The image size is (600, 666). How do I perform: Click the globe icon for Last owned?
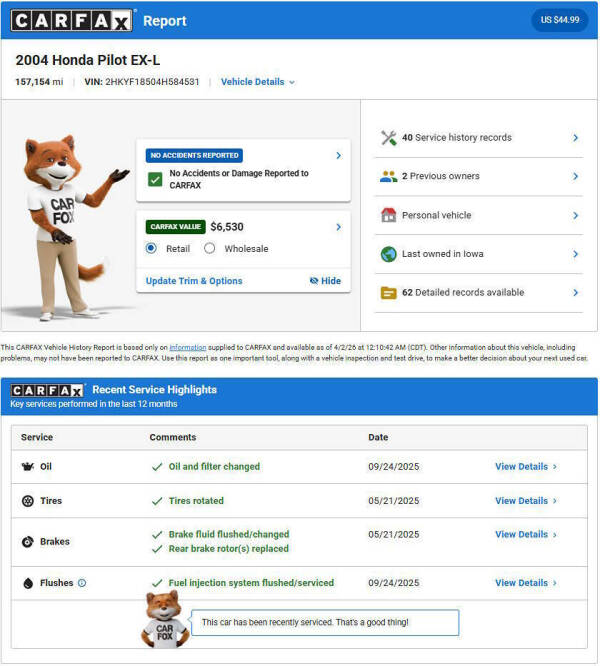pos(389,254)
